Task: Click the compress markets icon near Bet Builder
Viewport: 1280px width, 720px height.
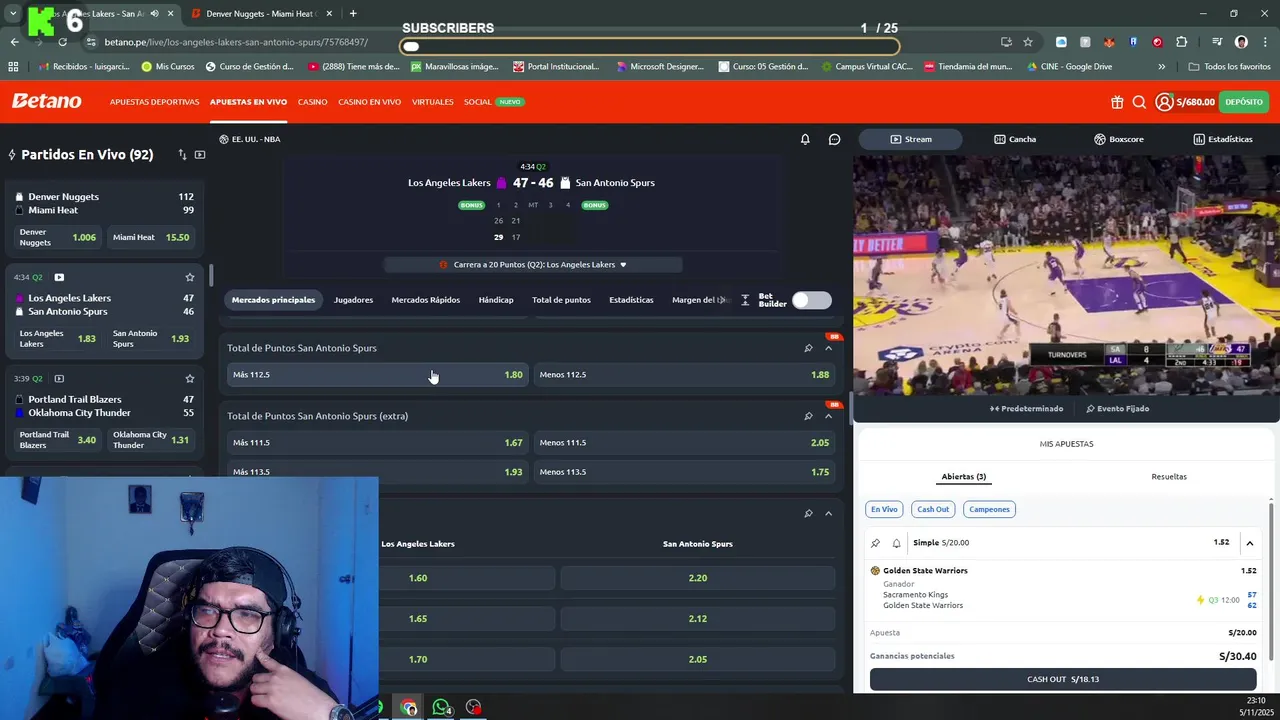Action: tap(745, 300)
